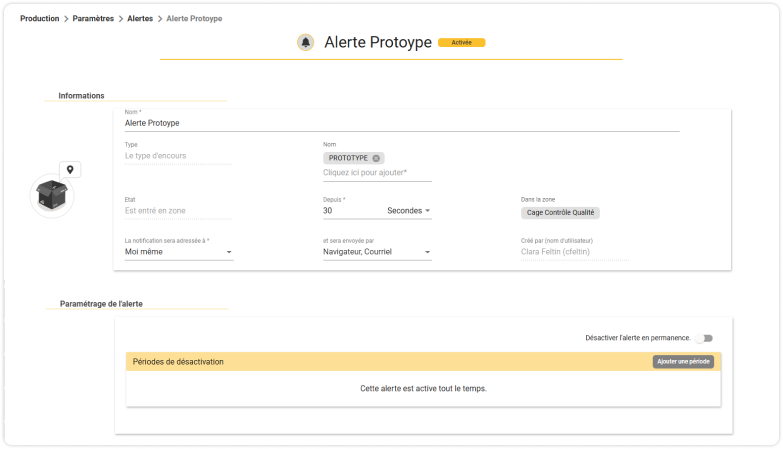Click the 'Alerte Protoype' breadcrumb item
Screen dimensions: 783x449
(194, 18)
